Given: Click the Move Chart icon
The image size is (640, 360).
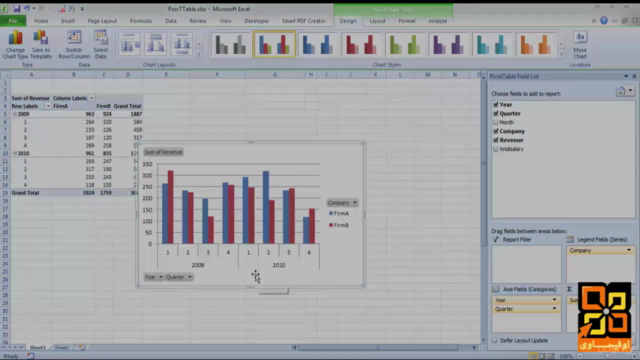Looking at the screenshot, I should coord(580,44).
